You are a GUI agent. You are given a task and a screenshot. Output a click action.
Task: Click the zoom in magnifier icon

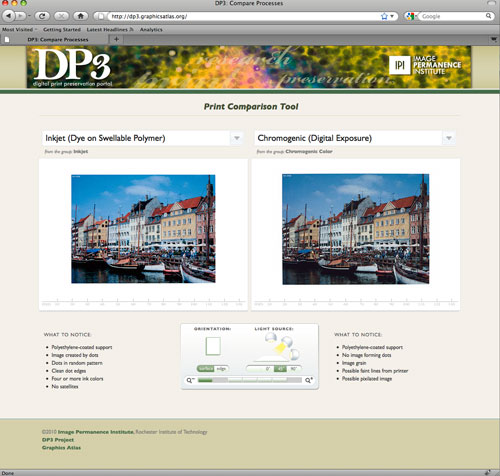click(x=309, y=380)
